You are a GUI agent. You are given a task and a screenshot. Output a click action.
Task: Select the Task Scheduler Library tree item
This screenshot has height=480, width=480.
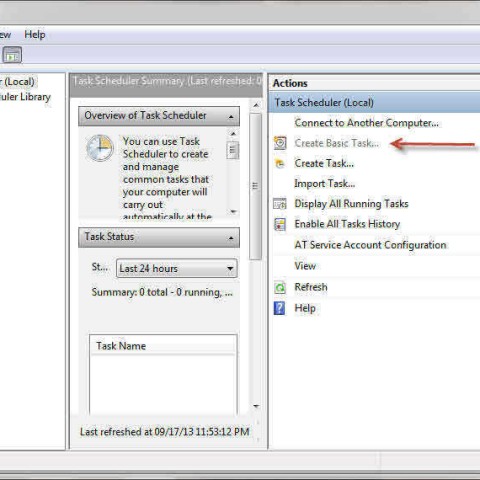coord(25,97)
